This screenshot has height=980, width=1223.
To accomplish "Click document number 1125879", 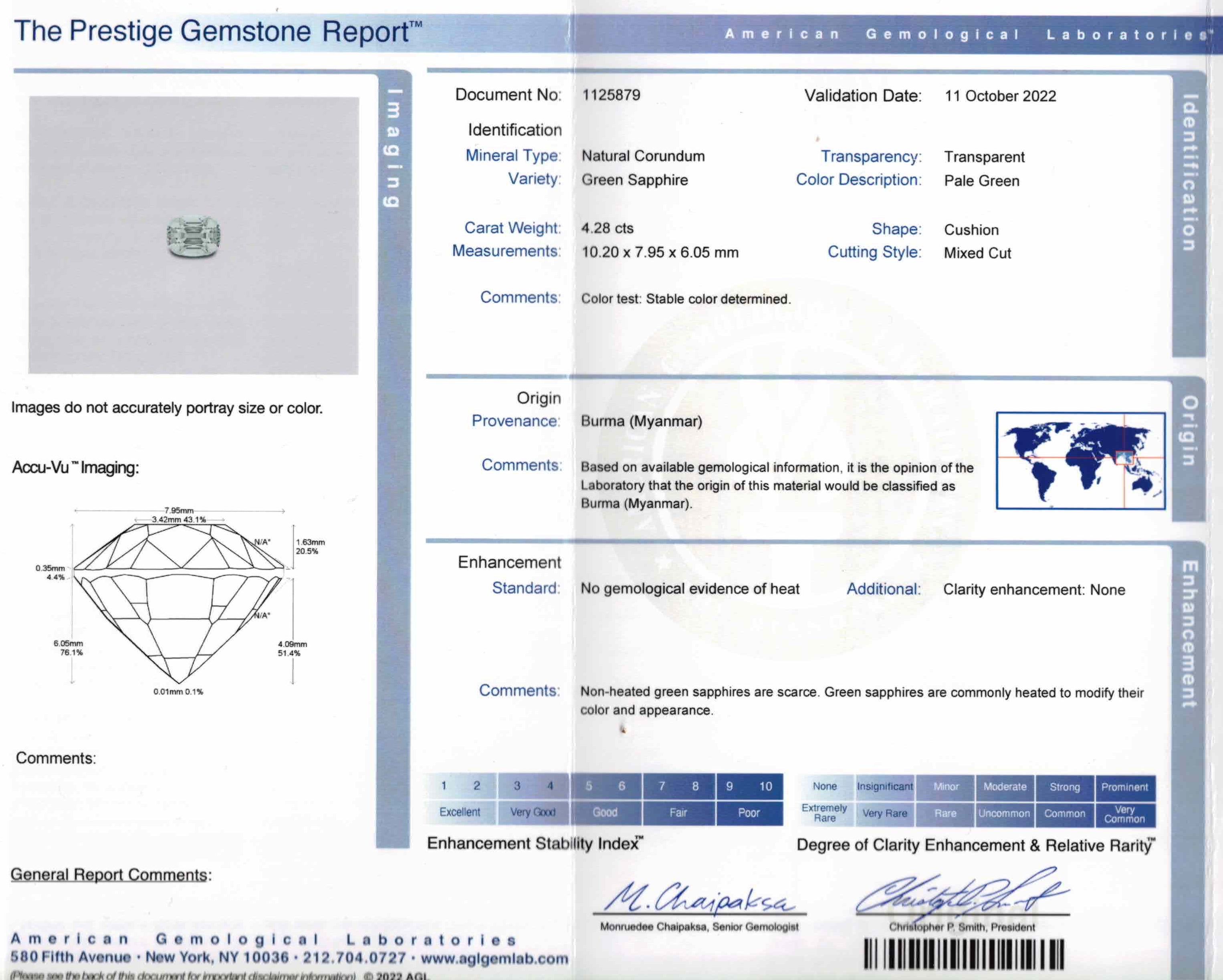I will tap(611, 95).
